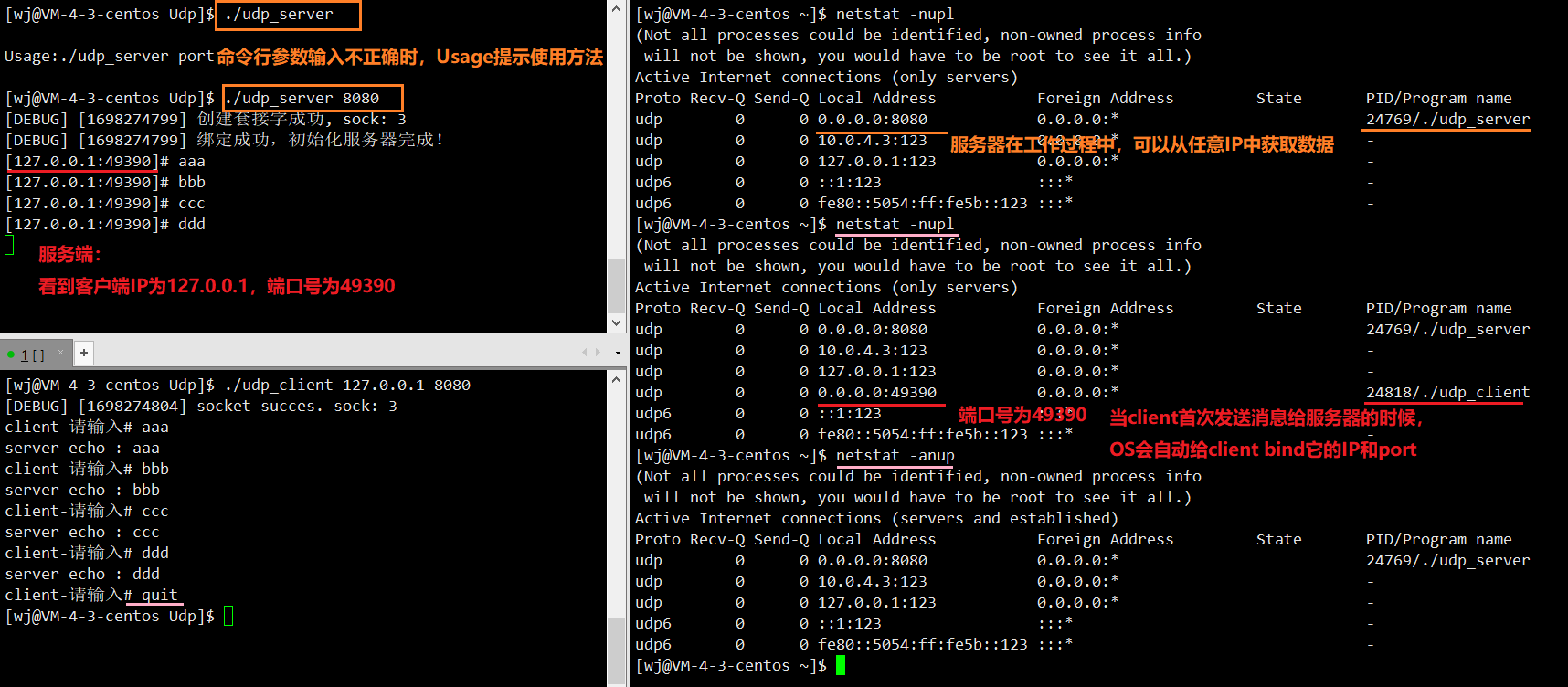Close the "1 []" session tab

click(x=61, y=352)
